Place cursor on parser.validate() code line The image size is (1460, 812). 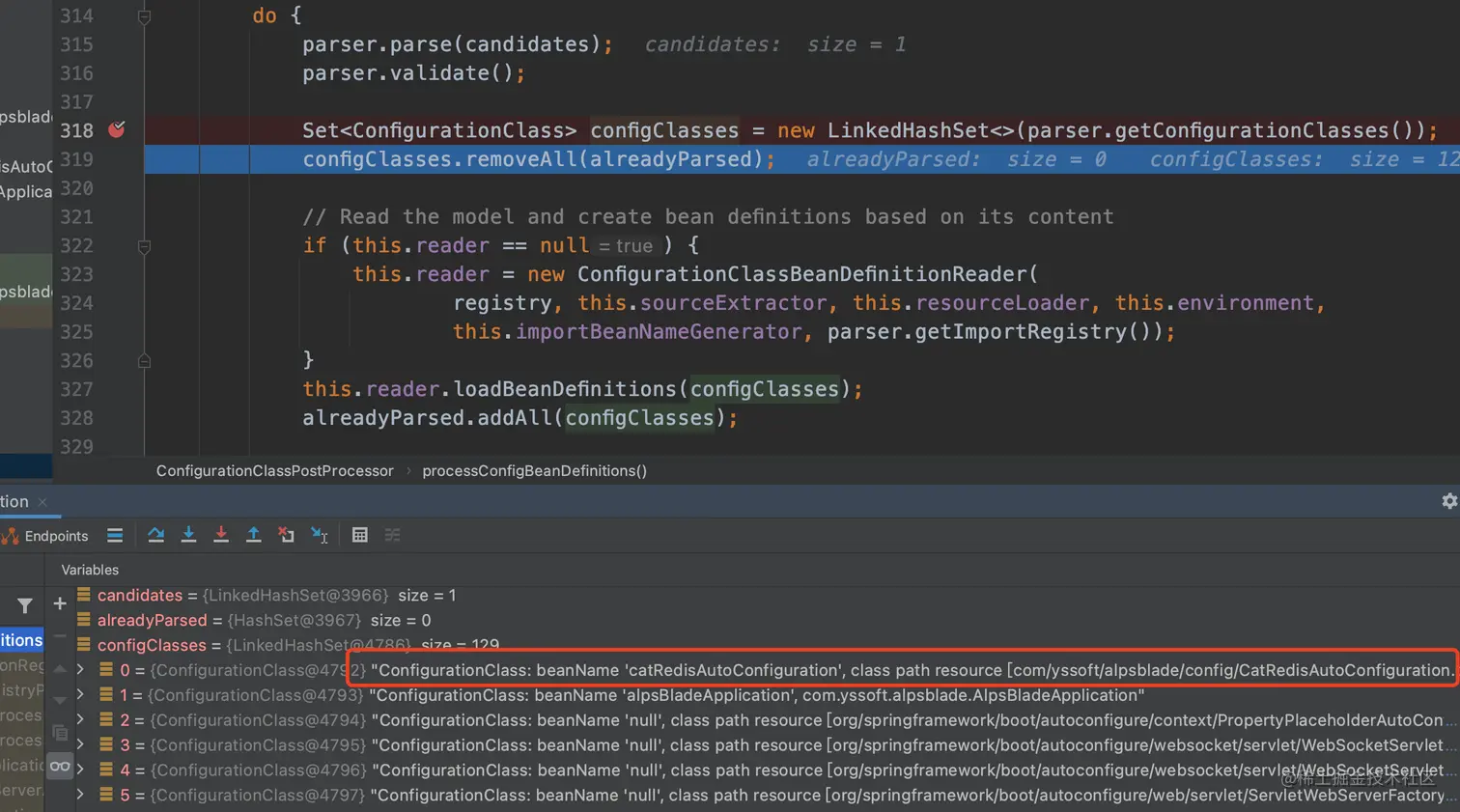pyautogui.click(x=413, y=73)
